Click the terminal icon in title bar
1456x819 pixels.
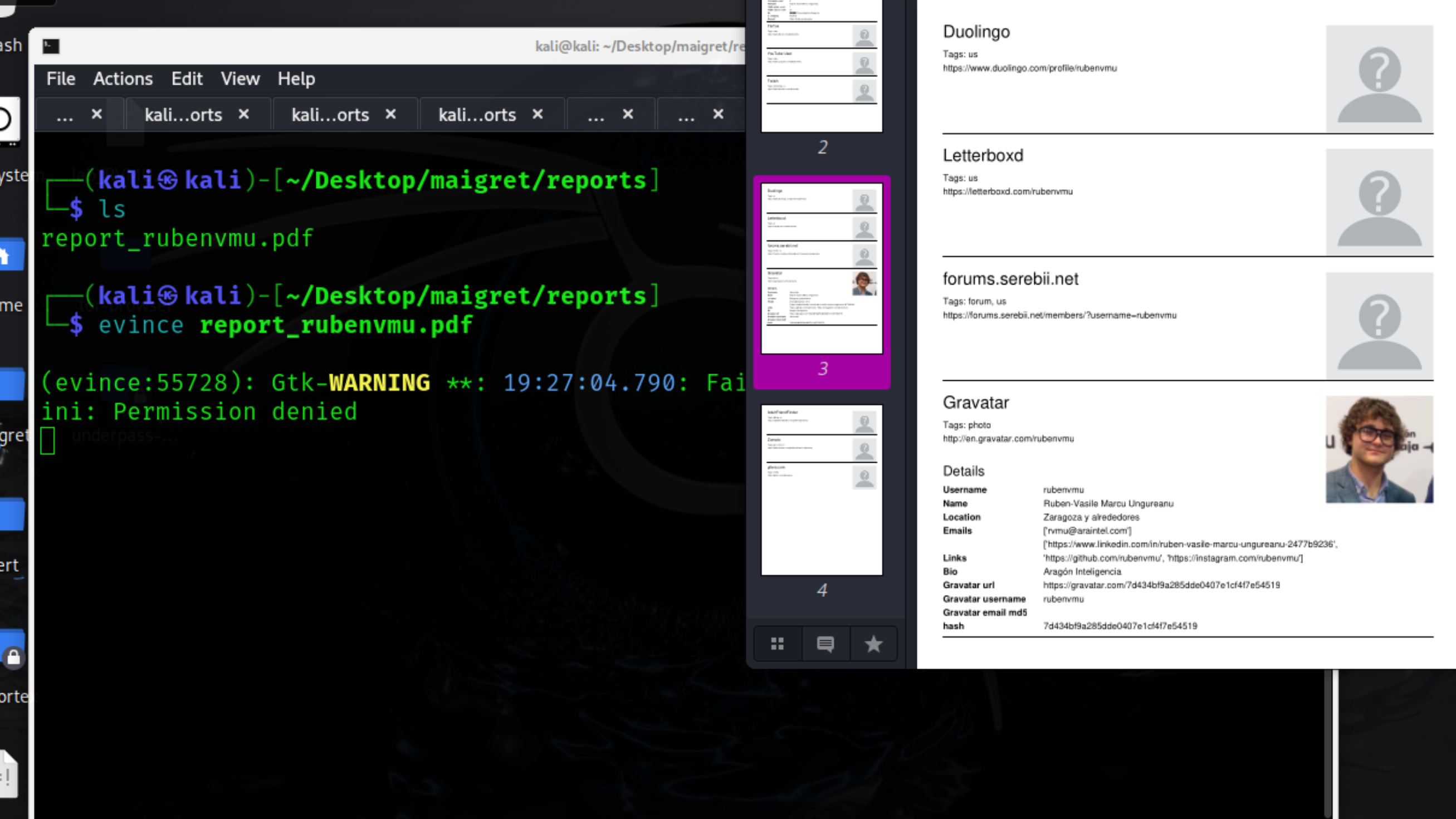pos(51,46)
